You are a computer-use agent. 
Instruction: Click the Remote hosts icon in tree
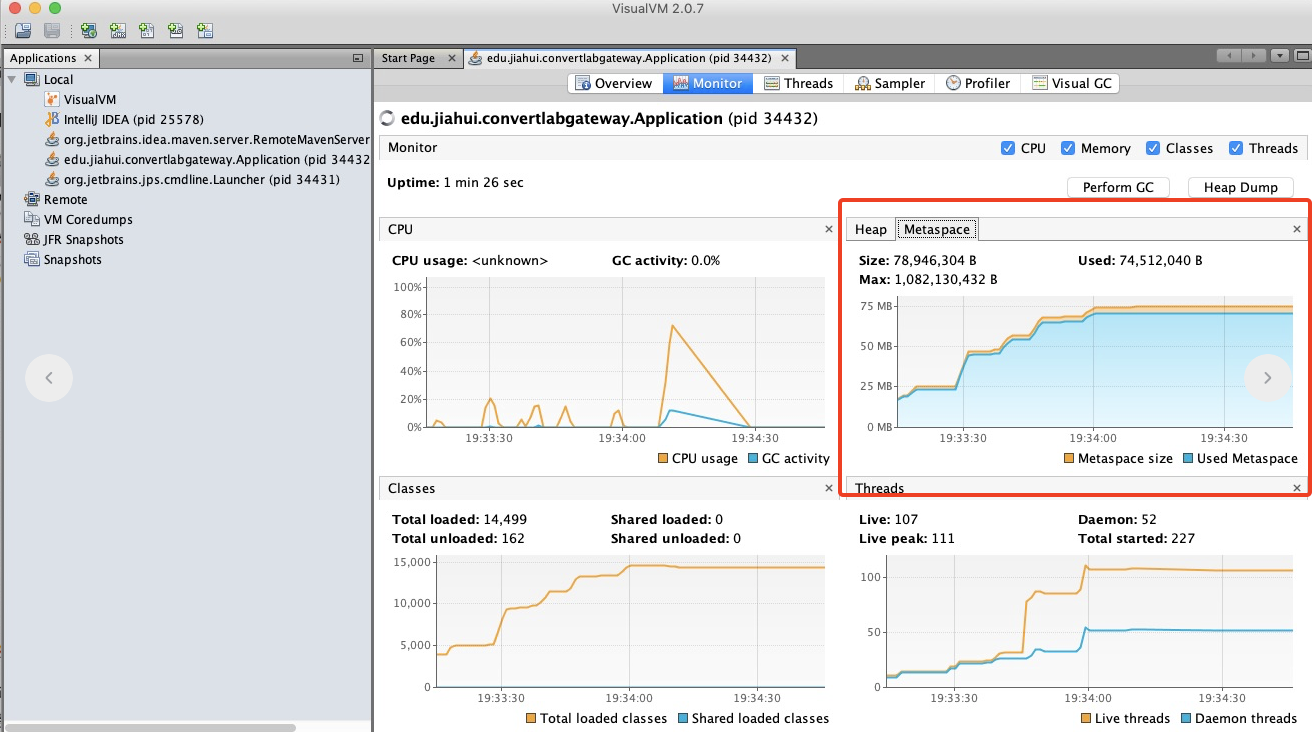[32, 199]
